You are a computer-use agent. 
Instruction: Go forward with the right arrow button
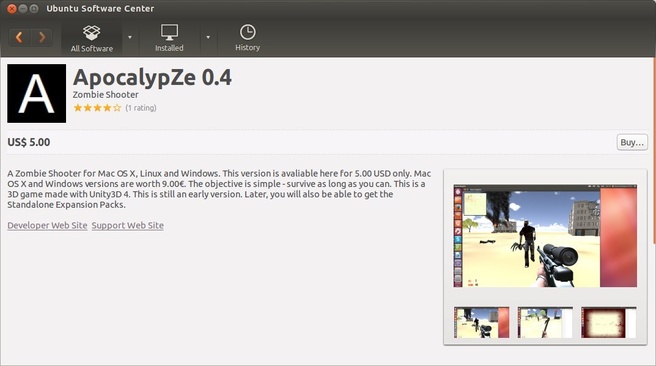[x=41, y=37]
